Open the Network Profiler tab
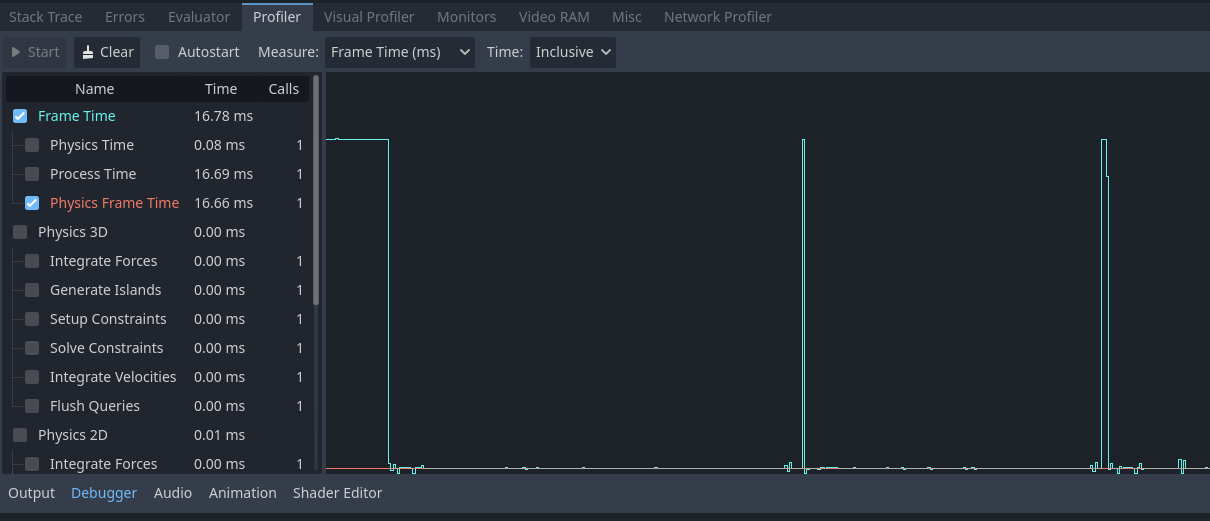The image size is (1210, 521). [717, 17]
